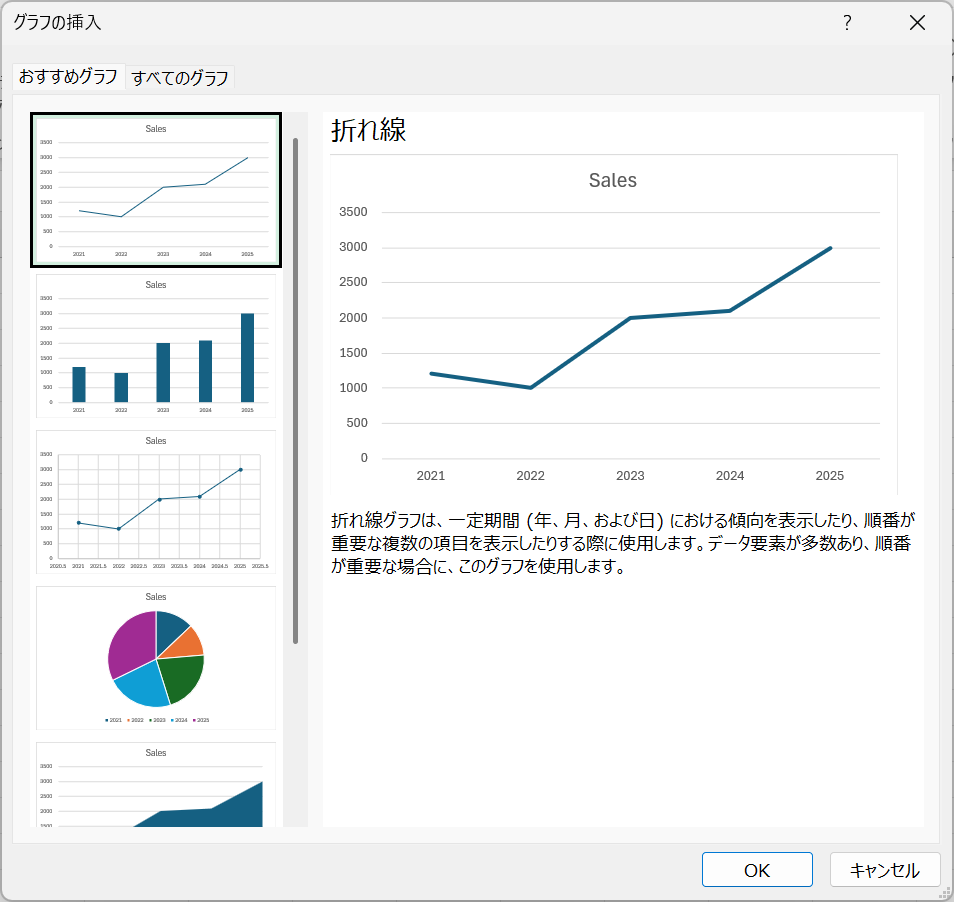Switch to the すべてのグラフ tab

[181, 77]
